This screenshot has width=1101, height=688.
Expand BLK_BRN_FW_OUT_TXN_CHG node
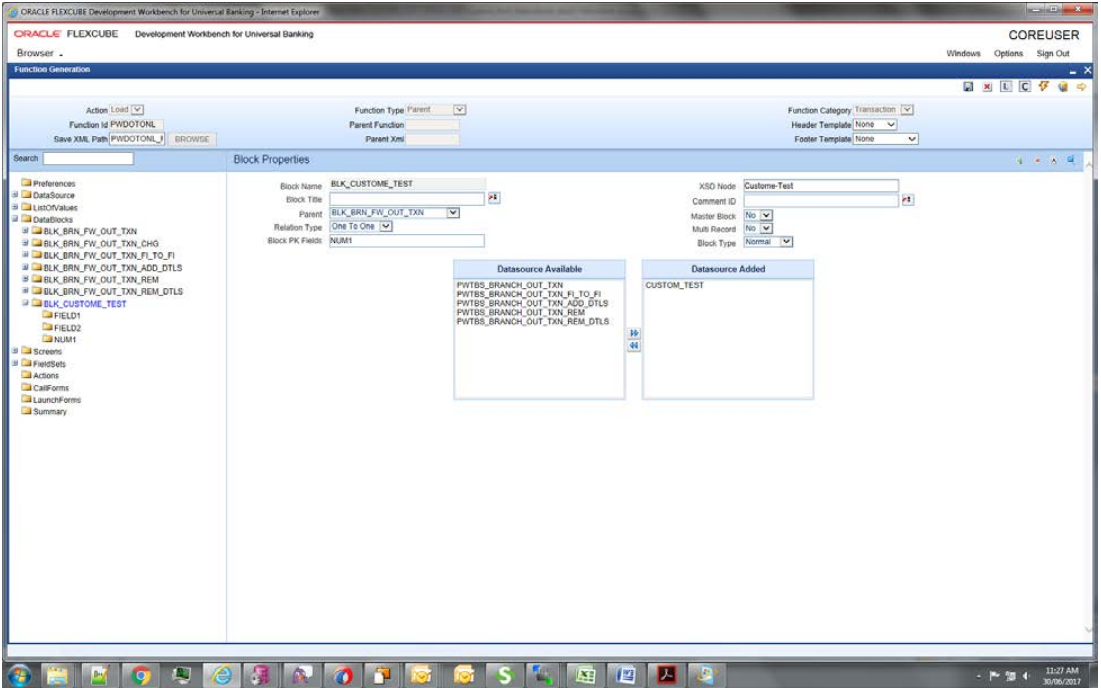click(x=25, y=242)
